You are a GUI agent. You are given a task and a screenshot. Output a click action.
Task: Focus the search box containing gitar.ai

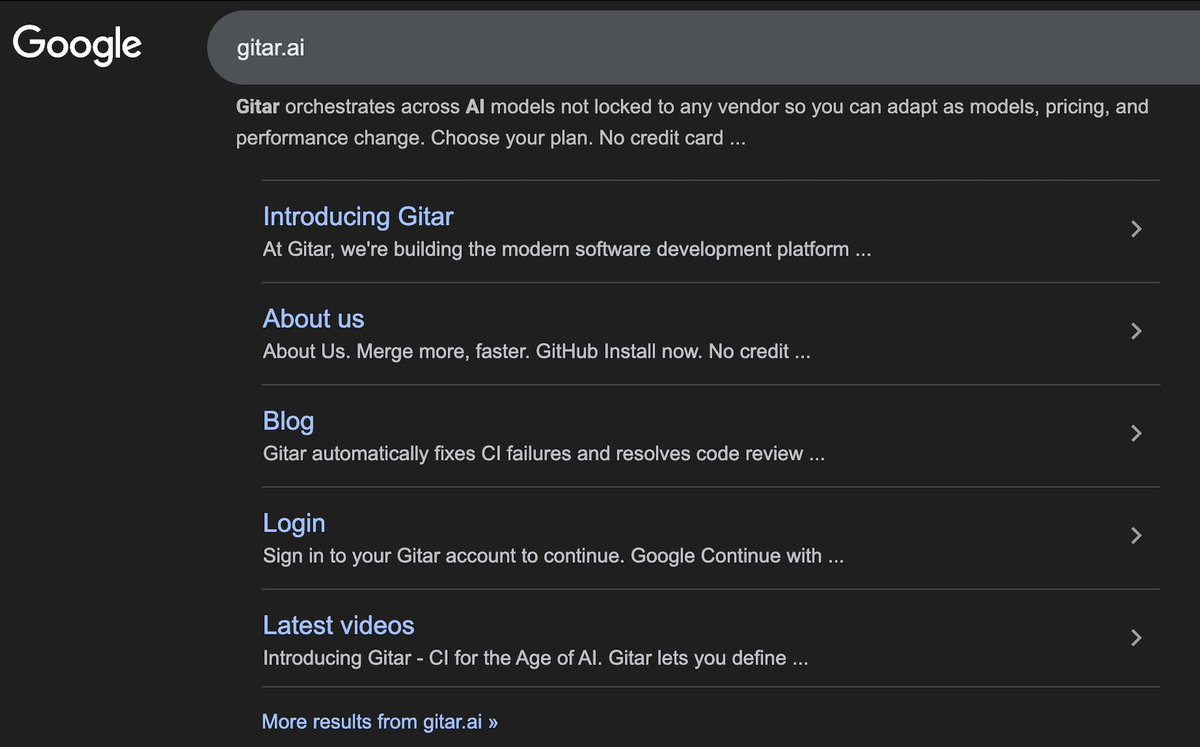click(703, 47)
